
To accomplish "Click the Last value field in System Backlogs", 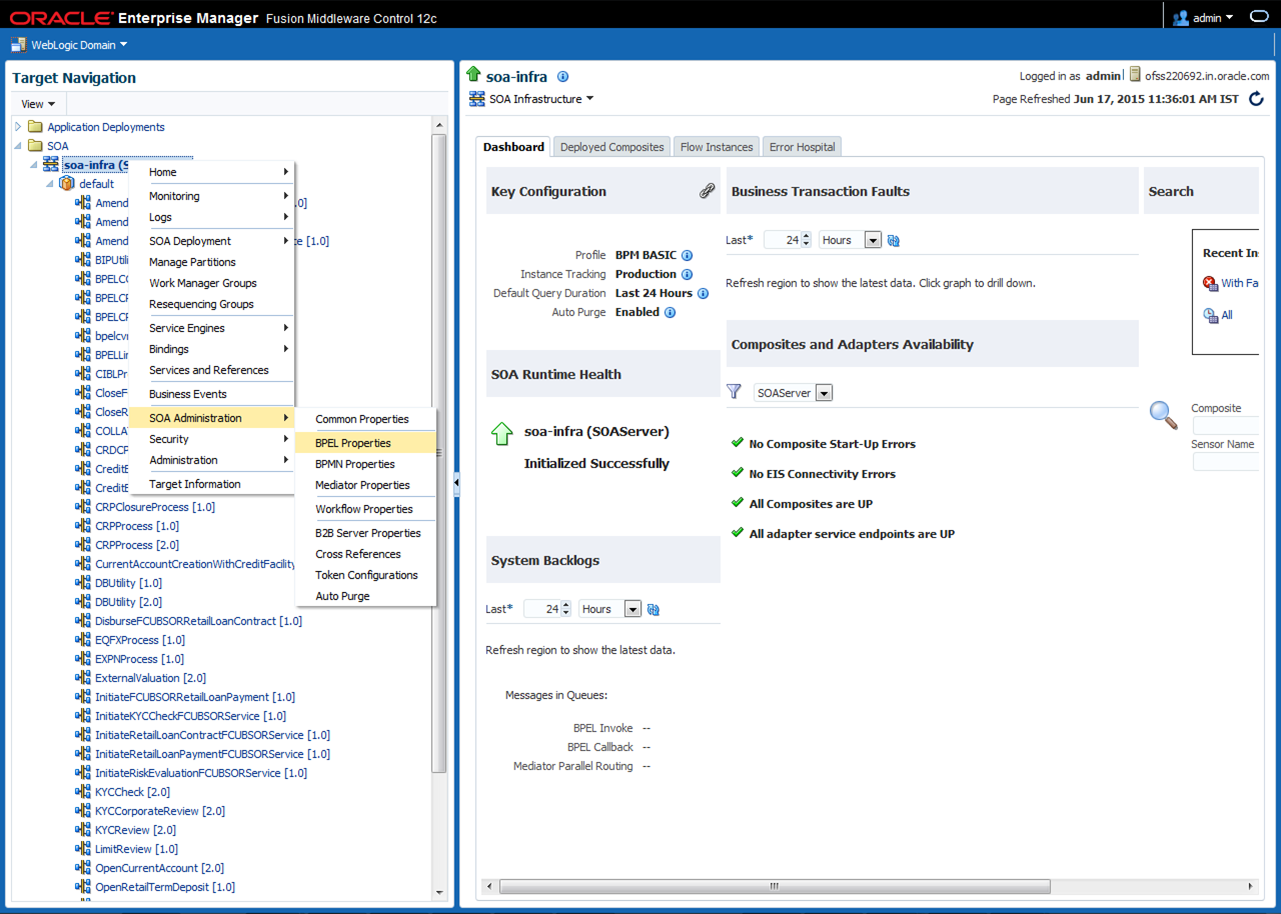I will (542, 609).
